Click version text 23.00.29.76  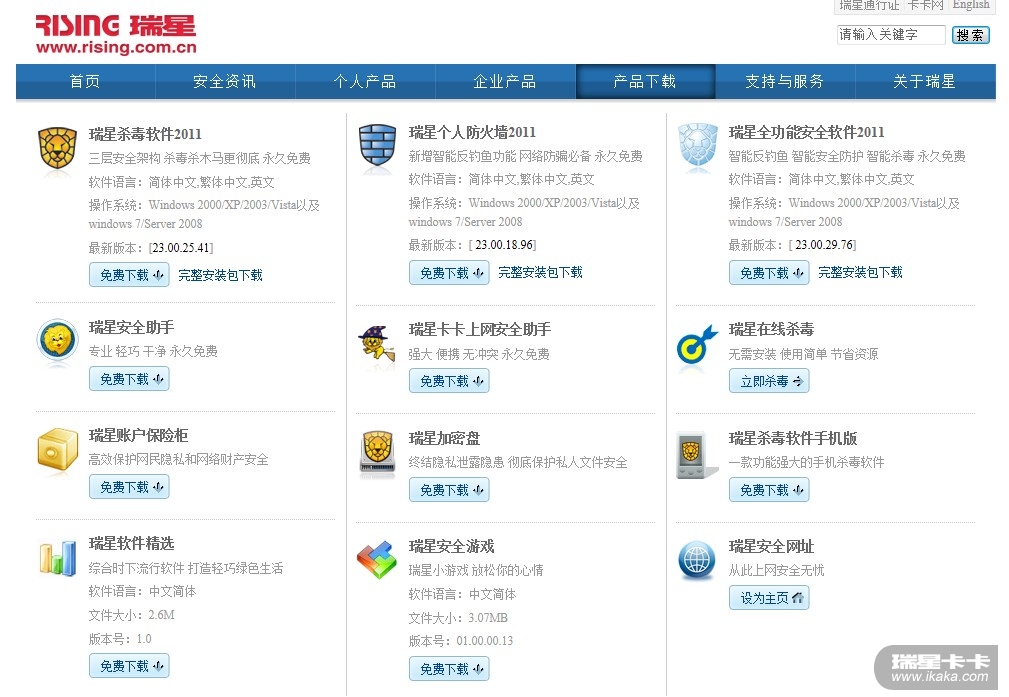(824, 245)
